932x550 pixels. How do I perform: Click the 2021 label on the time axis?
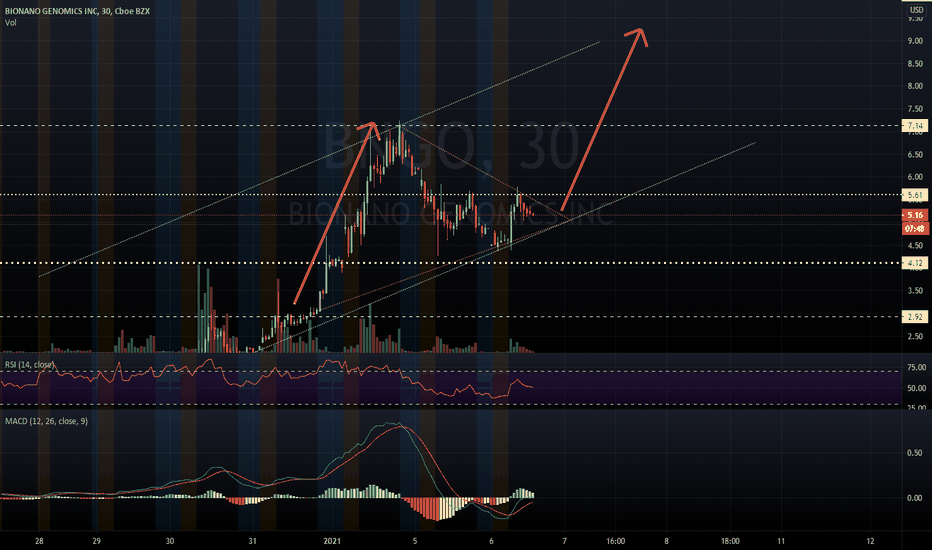coord(332,541)
